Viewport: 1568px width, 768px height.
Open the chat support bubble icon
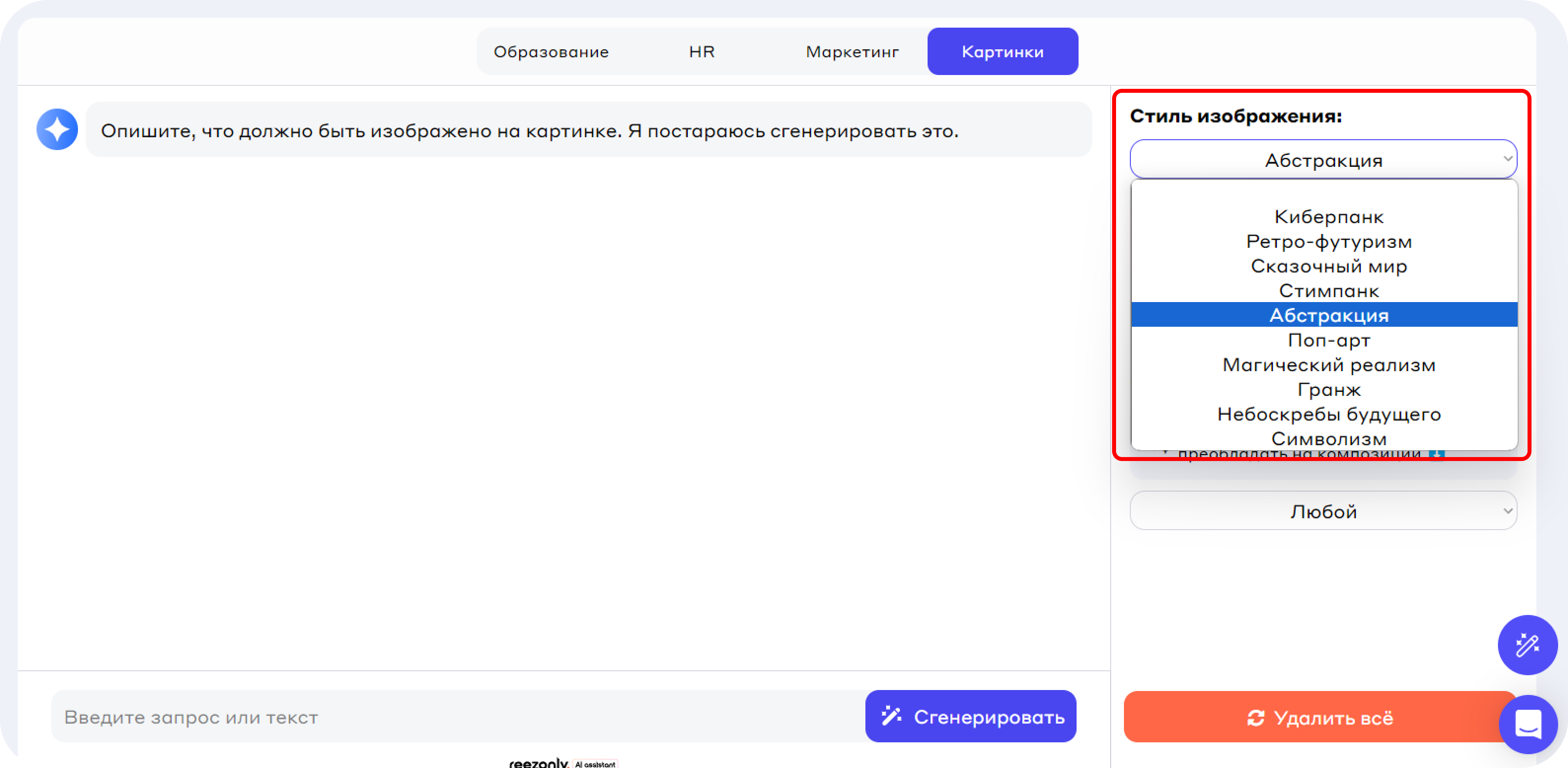(x=1528, y=724)
